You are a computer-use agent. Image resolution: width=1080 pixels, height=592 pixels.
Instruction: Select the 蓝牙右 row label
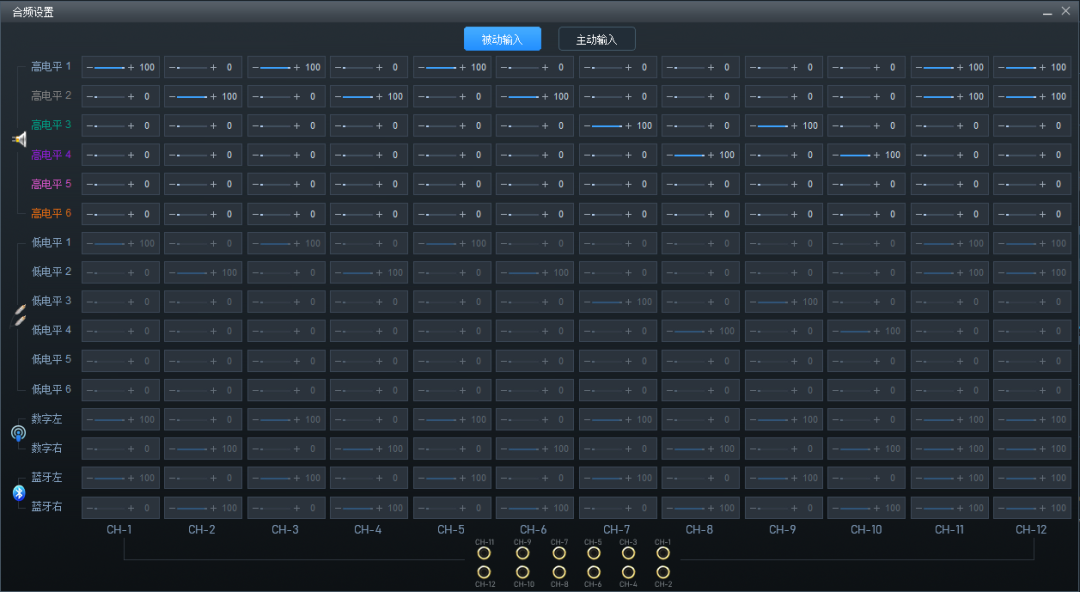46,507
